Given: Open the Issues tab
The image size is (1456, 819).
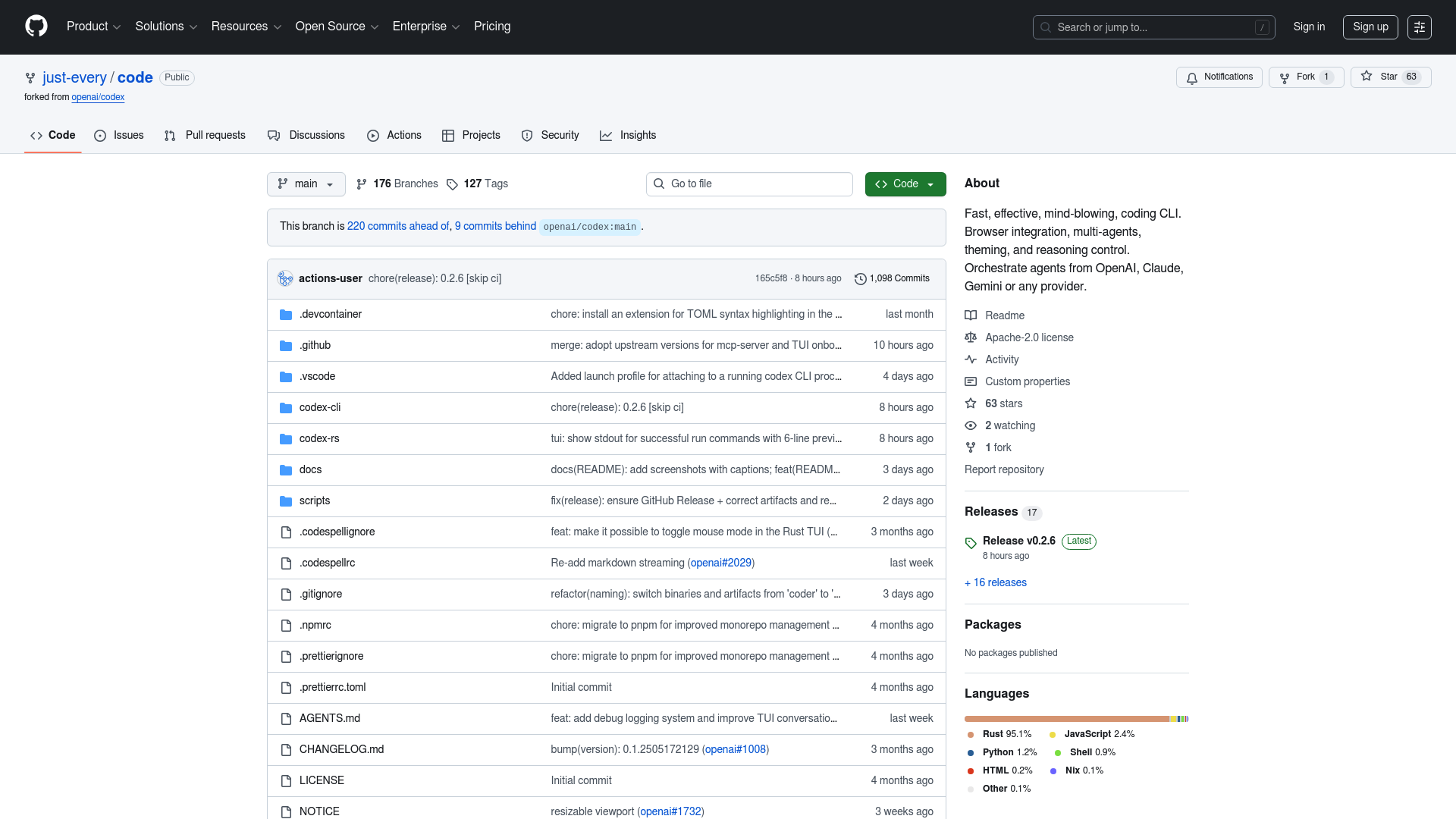Looking at the screenshot, I should [119, 136].
